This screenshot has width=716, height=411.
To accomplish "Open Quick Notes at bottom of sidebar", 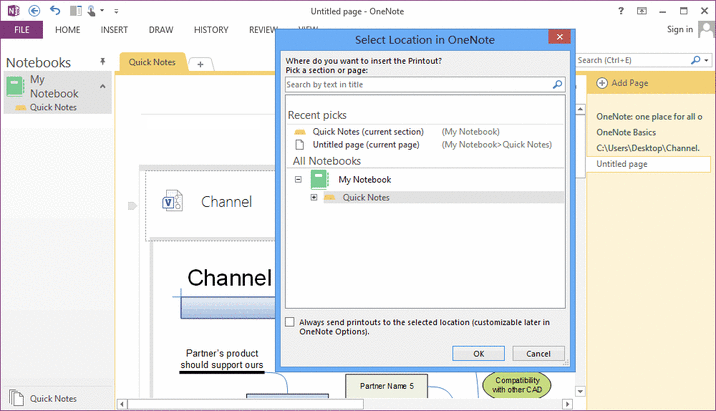I will click(x=53, y=399).
